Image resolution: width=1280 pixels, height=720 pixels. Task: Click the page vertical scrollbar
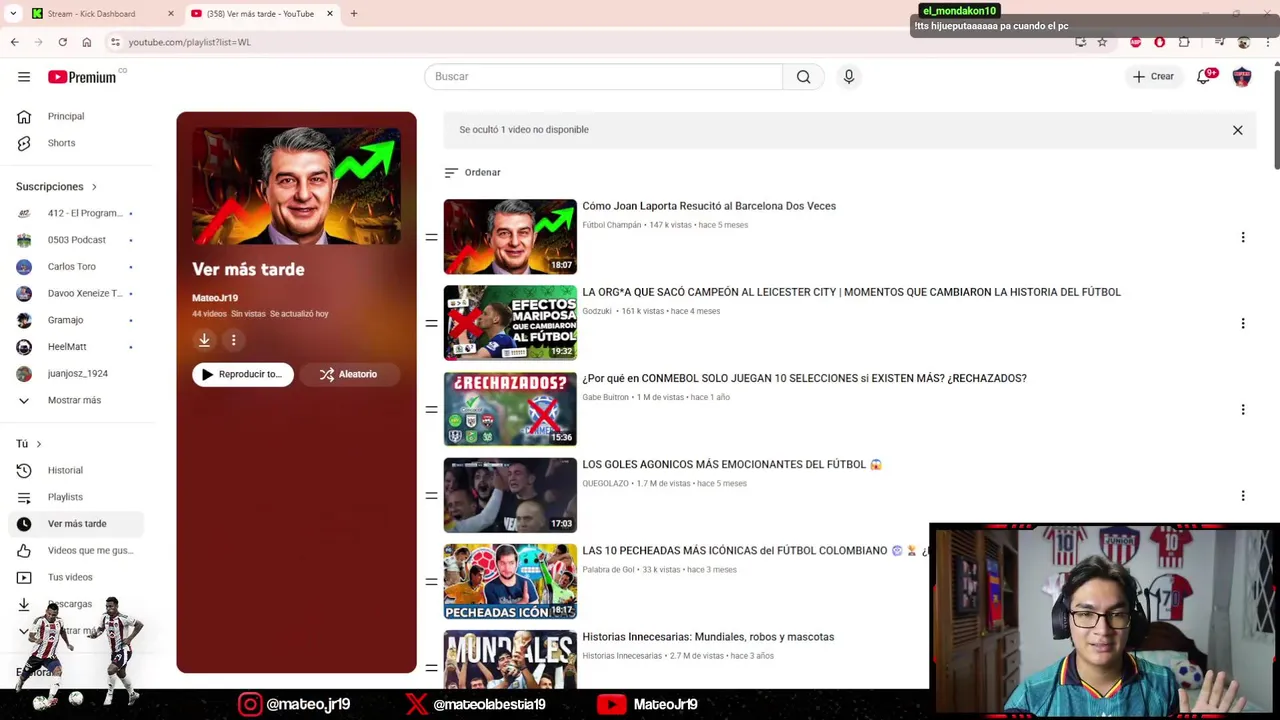pyautogui.click(x=1275, y=120)
